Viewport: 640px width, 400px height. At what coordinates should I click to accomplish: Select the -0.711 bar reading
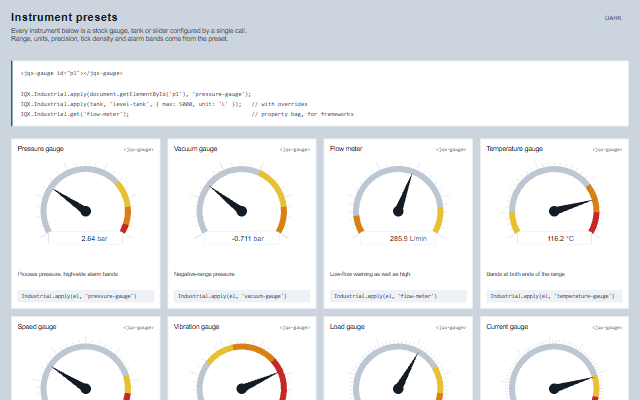tap(248, 239)
